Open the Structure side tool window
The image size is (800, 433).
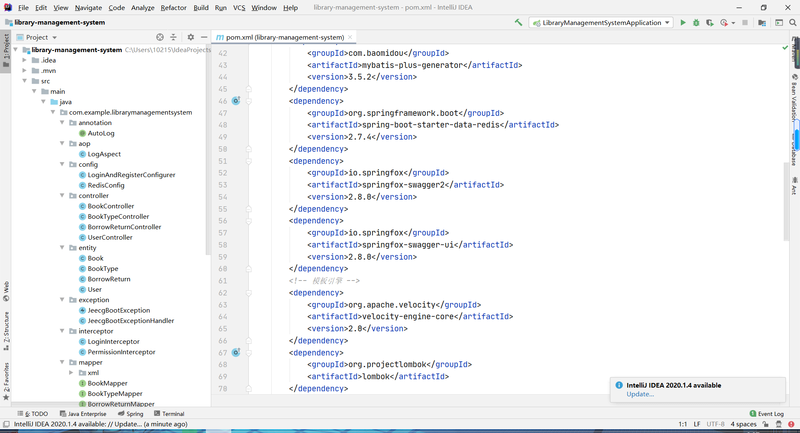coord(6,332)
